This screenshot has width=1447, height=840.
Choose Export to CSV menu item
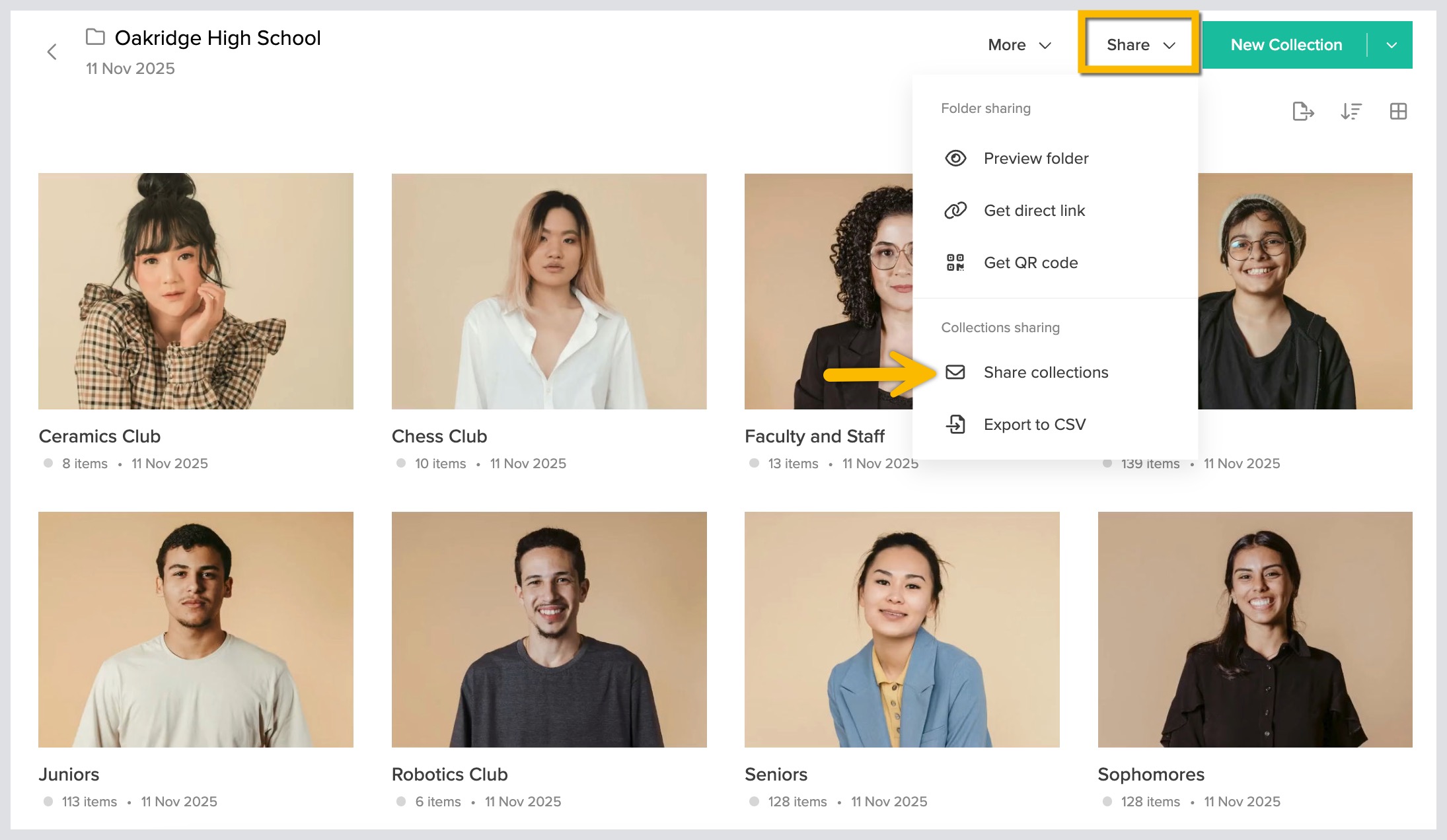1055,425
